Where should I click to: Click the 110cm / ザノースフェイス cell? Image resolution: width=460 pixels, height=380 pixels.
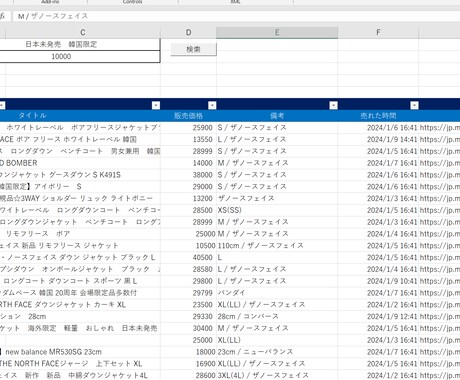[277, 246]
